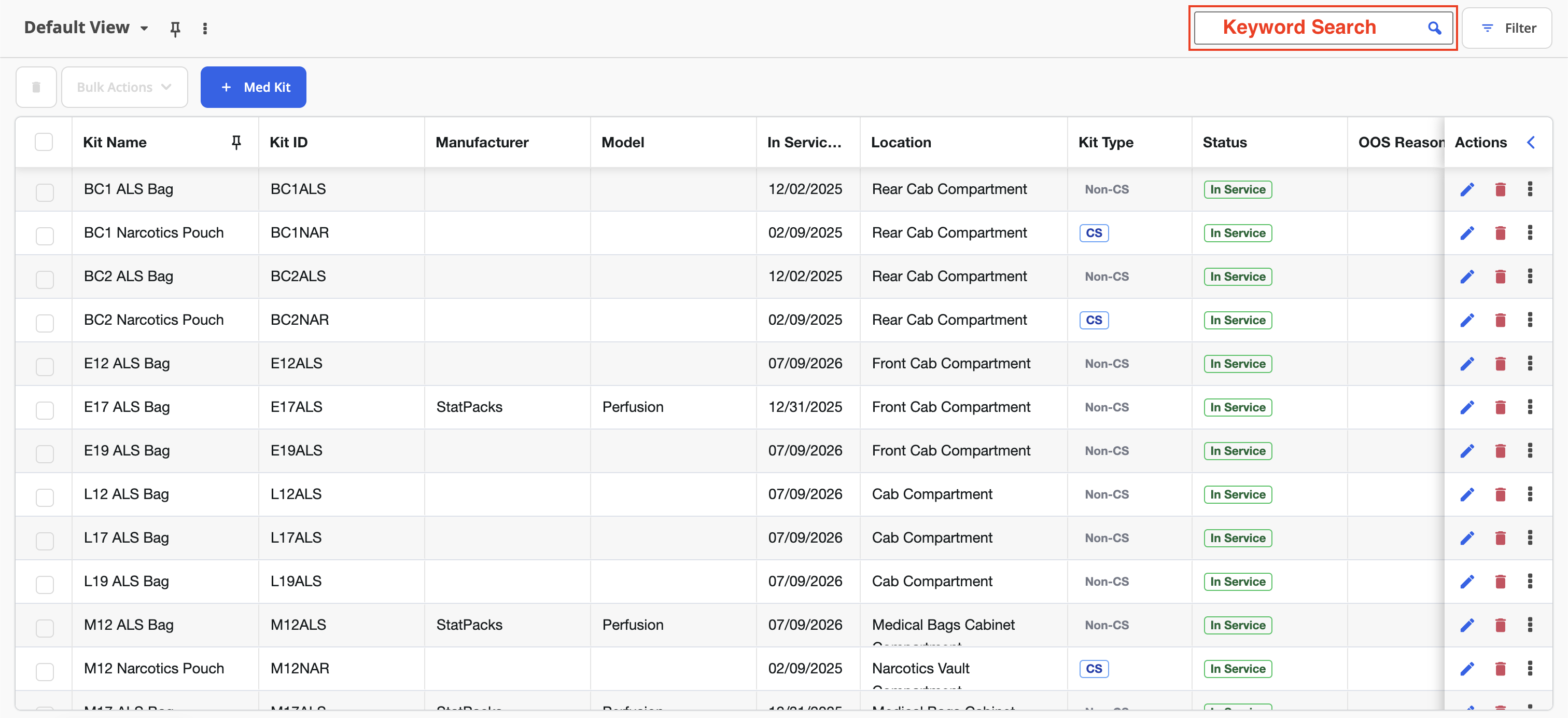Open the Default View dropdown
The height and width of the screenshot is (718, 1568).
pos(87,27)
